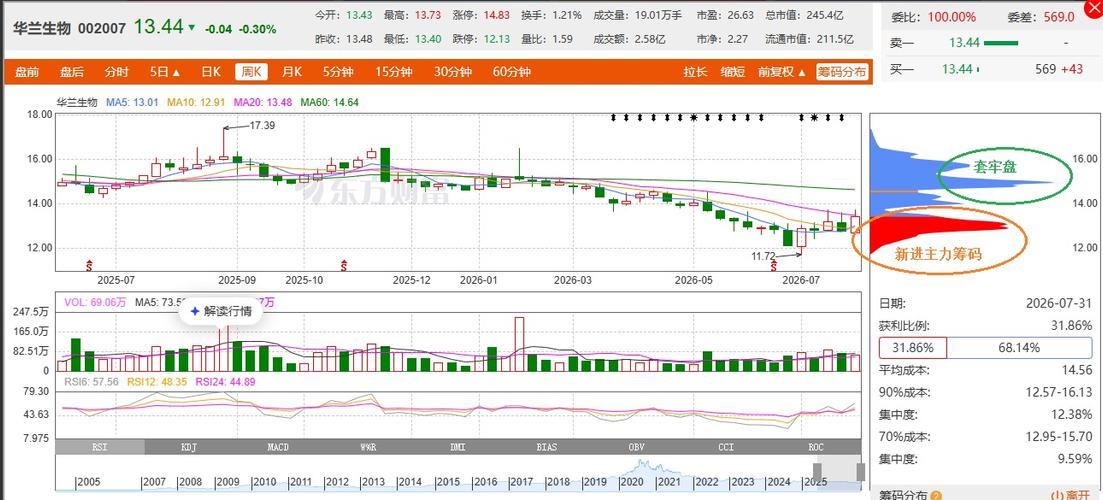Select the KDJ indicator tab
Image resolution: width=1103 pixels, height=500 pixels.
click(x=189, y=447)
